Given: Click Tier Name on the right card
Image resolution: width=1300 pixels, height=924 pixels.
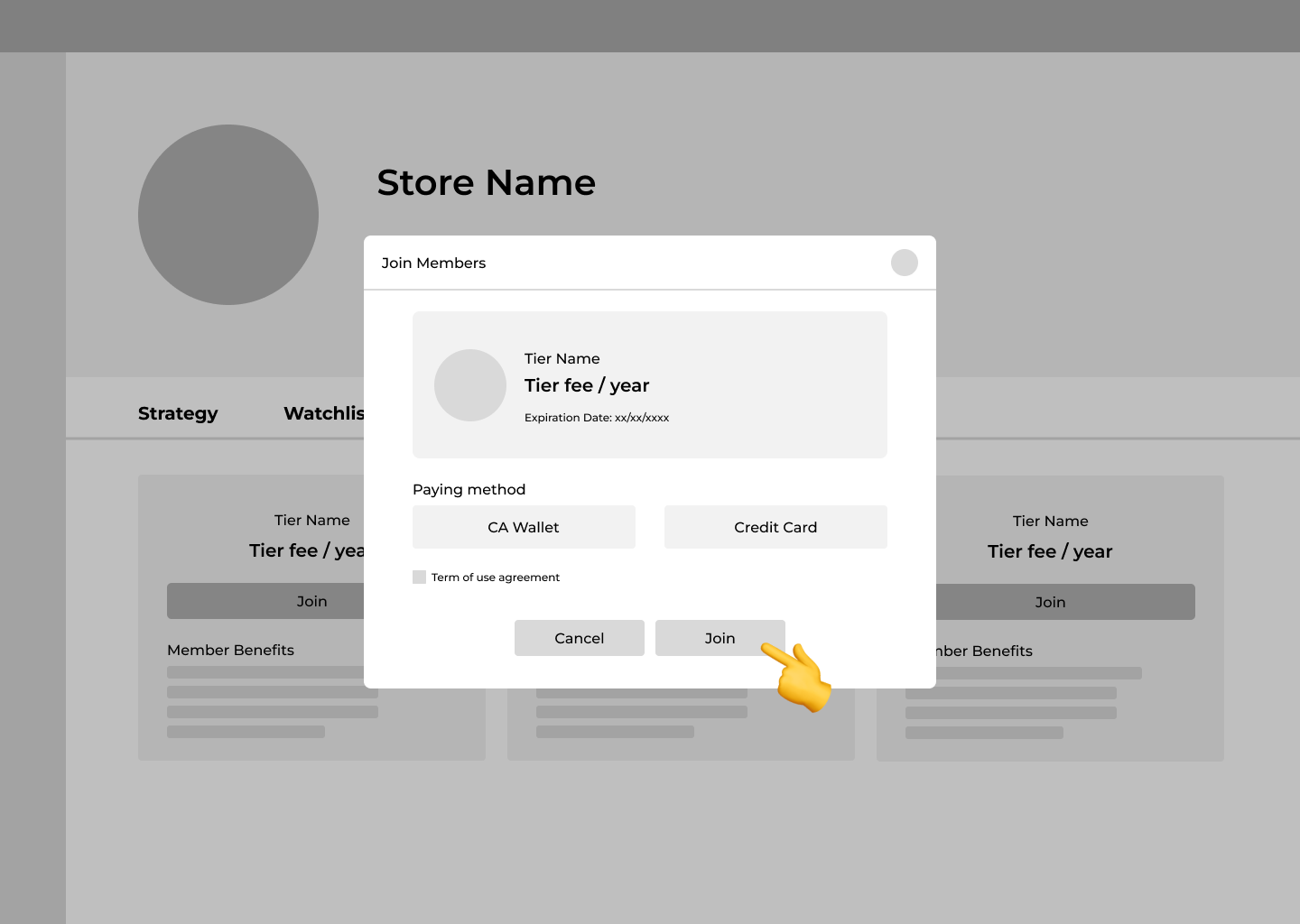Looking at the screenshot, I should [1050, 521].
